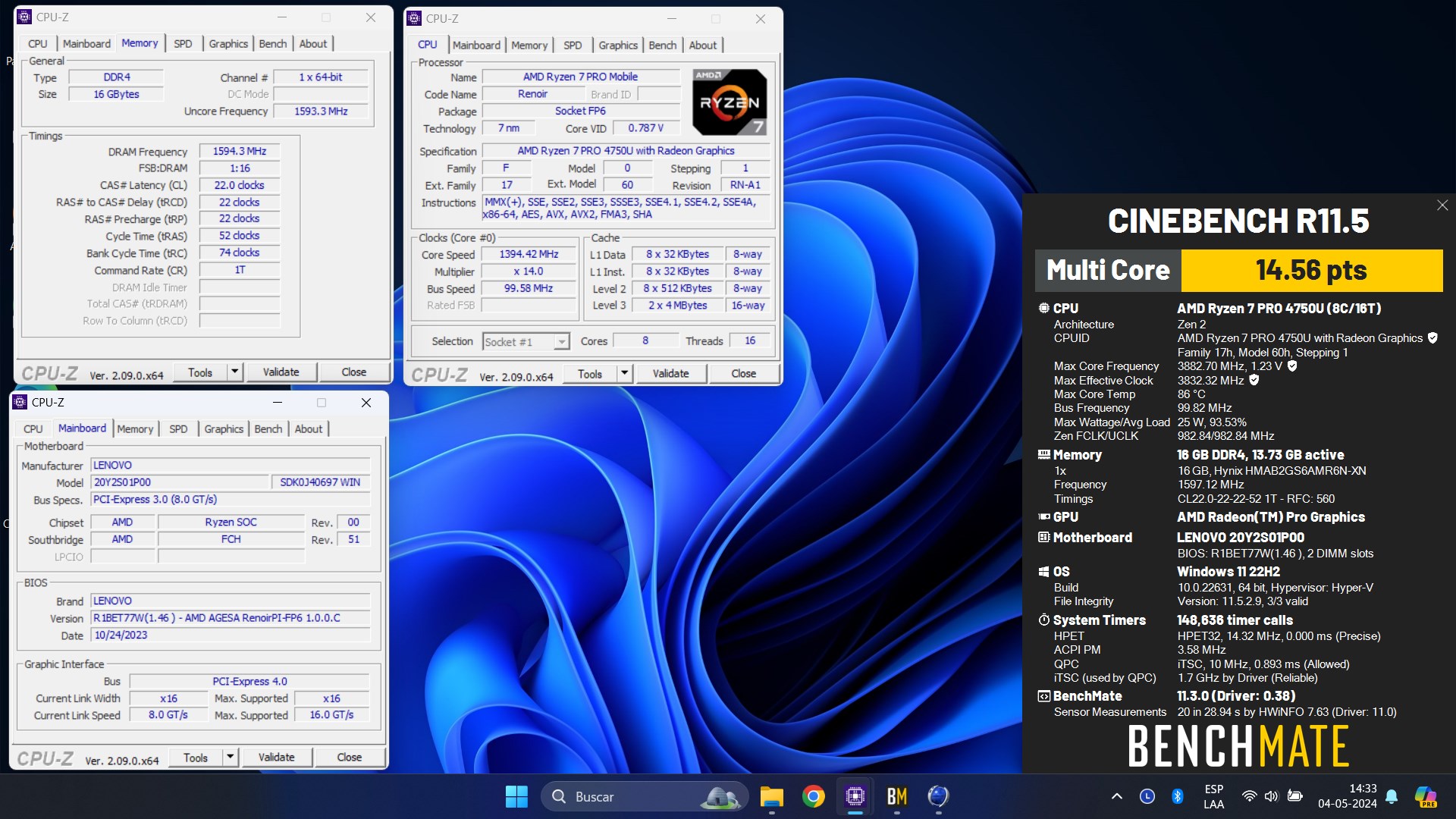1456x819 pixels.
Task: Click Windows OS icon in BenchMate
Action: [1044, 571]
